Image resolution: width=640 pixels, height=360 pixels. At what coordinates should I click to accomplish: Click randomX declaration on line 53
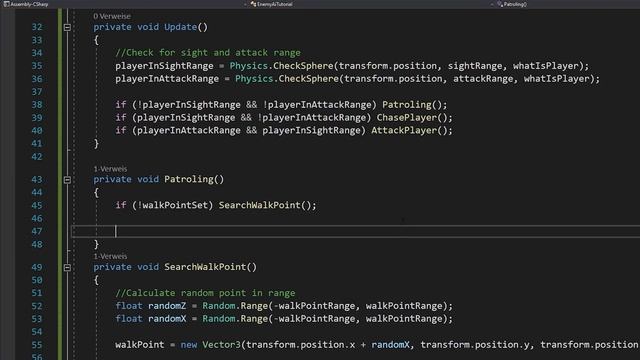click(167, 318)
